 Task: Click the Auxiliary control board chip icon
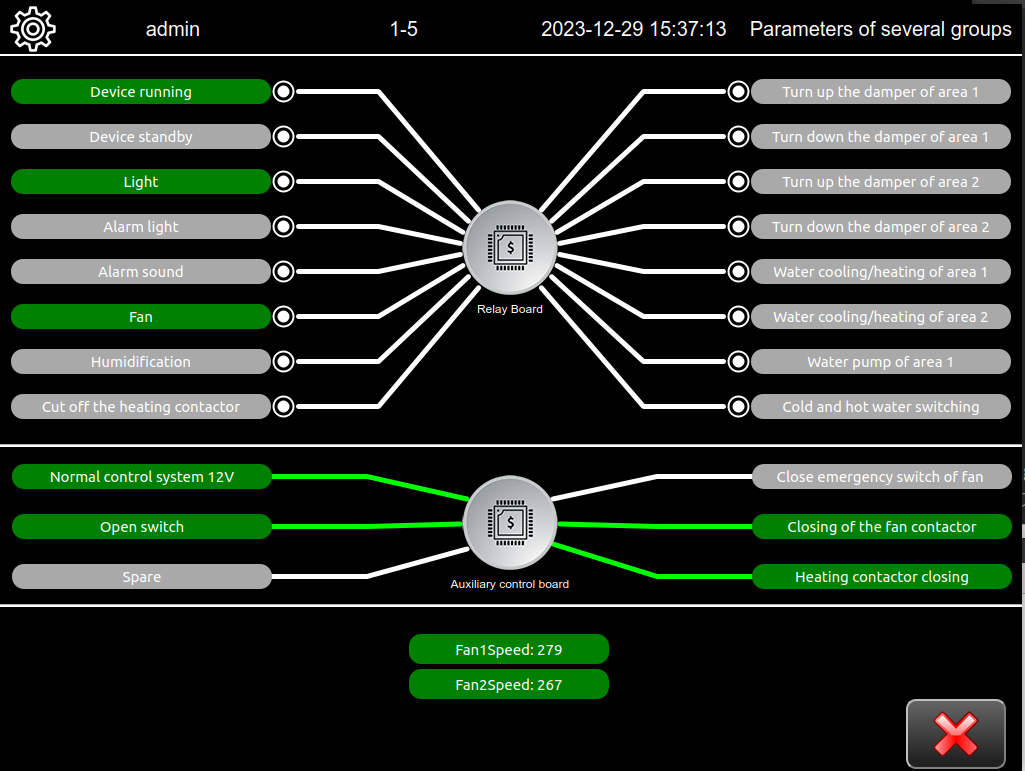click(x=510, y=522)
